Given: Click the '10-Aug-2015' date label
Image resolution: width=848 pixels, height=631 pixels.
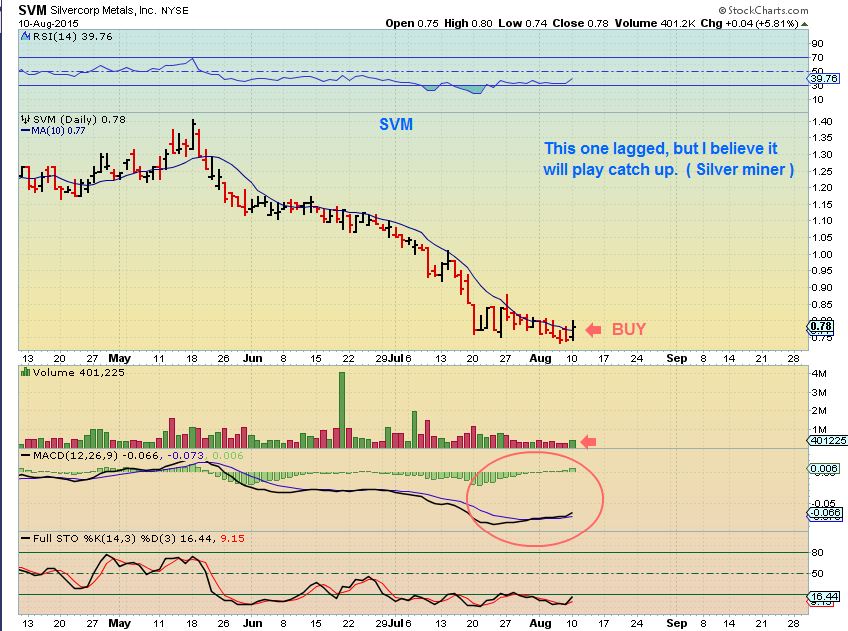Looking at the screenshot, I should pyautogui.click(x=48, y=24).
